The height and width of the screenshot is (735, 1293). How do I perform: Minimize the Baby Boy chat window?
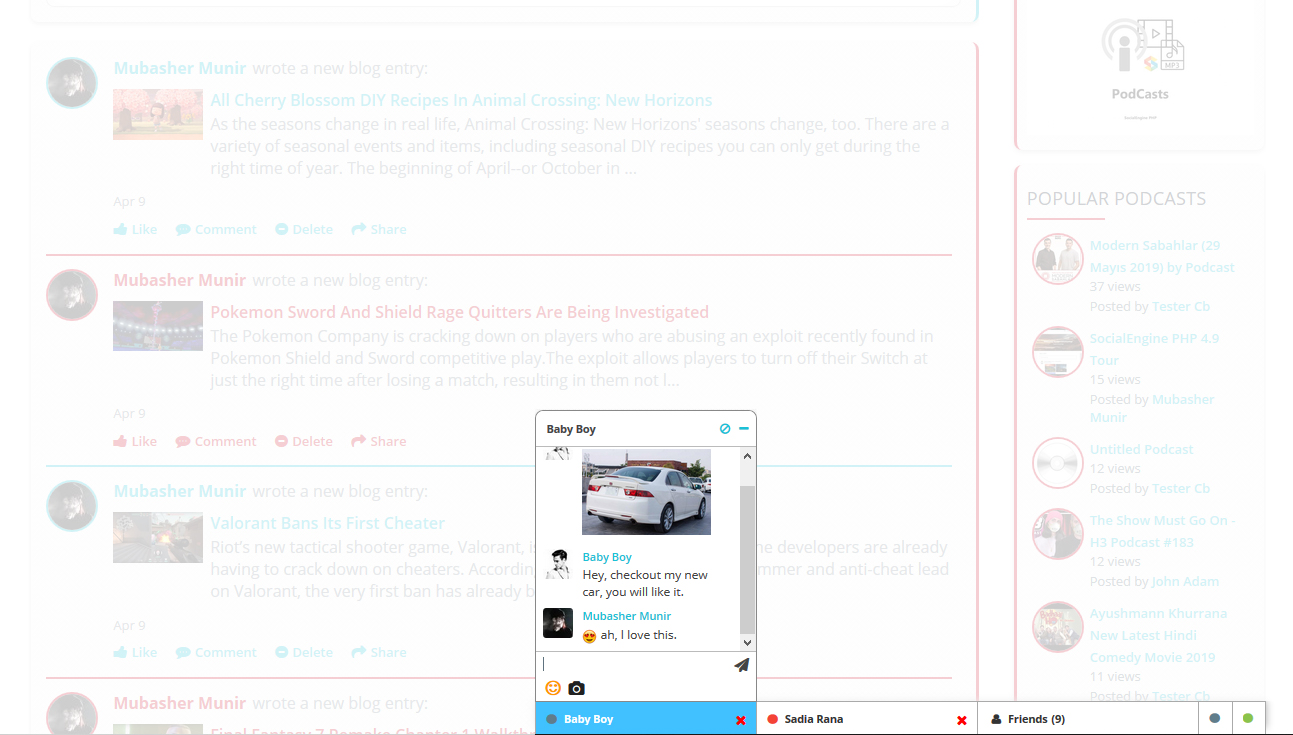click(744, 429)
